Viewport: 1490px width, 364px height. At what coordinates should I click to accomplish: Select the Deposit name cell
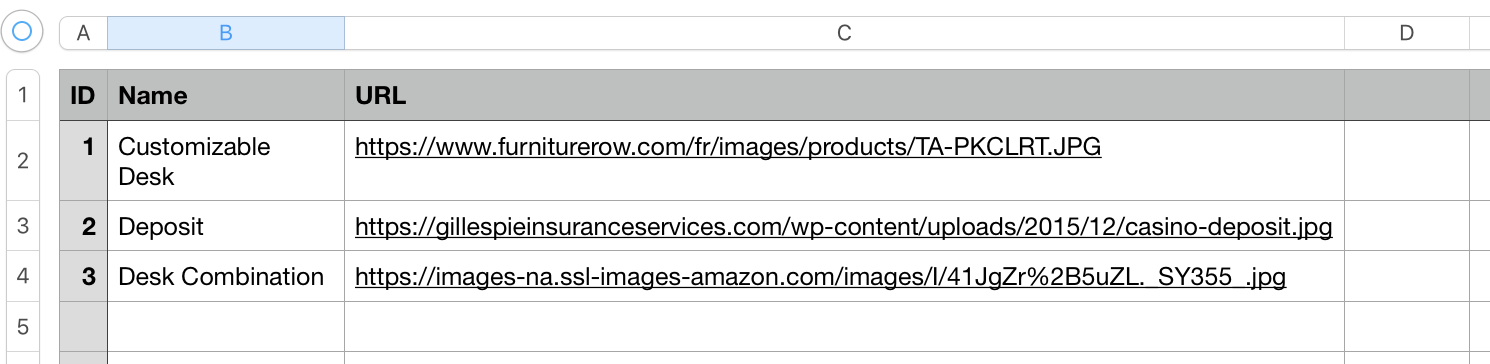(226, 226)
